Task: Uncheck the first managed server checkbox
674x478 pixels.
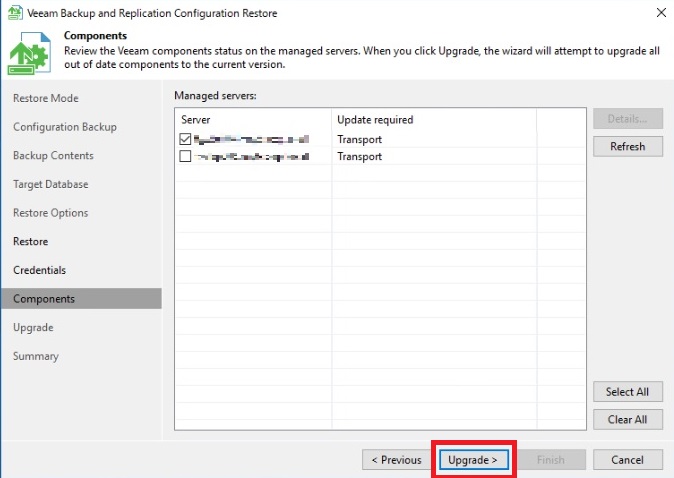Action: point(185,139)
